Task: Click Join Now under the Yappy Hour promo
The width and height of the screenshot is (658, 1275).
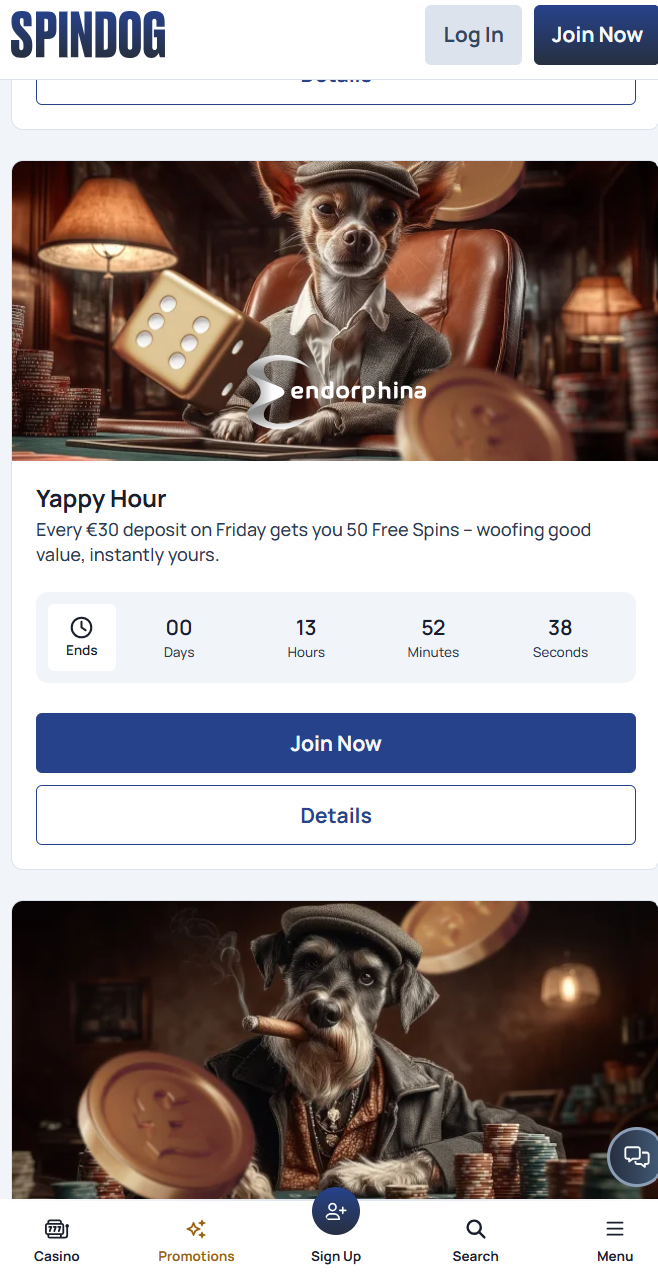Action: click(336, 743)
